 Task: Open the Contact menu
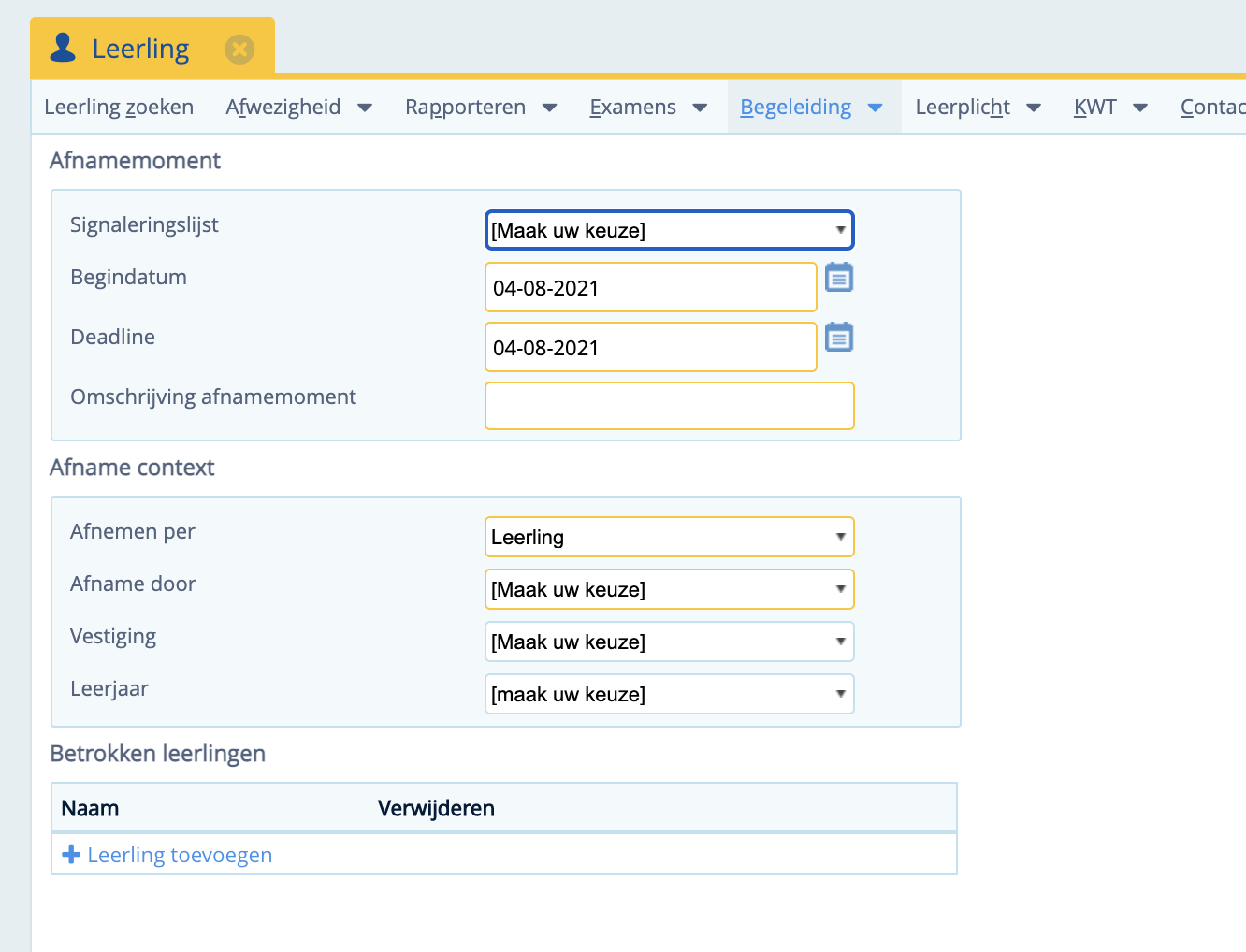(x=1212, y=108)
